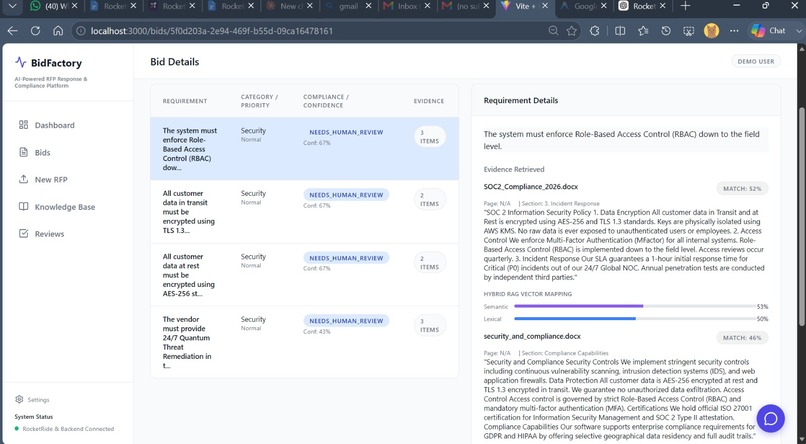Switch to the (no subject) Gmail tab
806x444 pixels.
click(462, 6)
